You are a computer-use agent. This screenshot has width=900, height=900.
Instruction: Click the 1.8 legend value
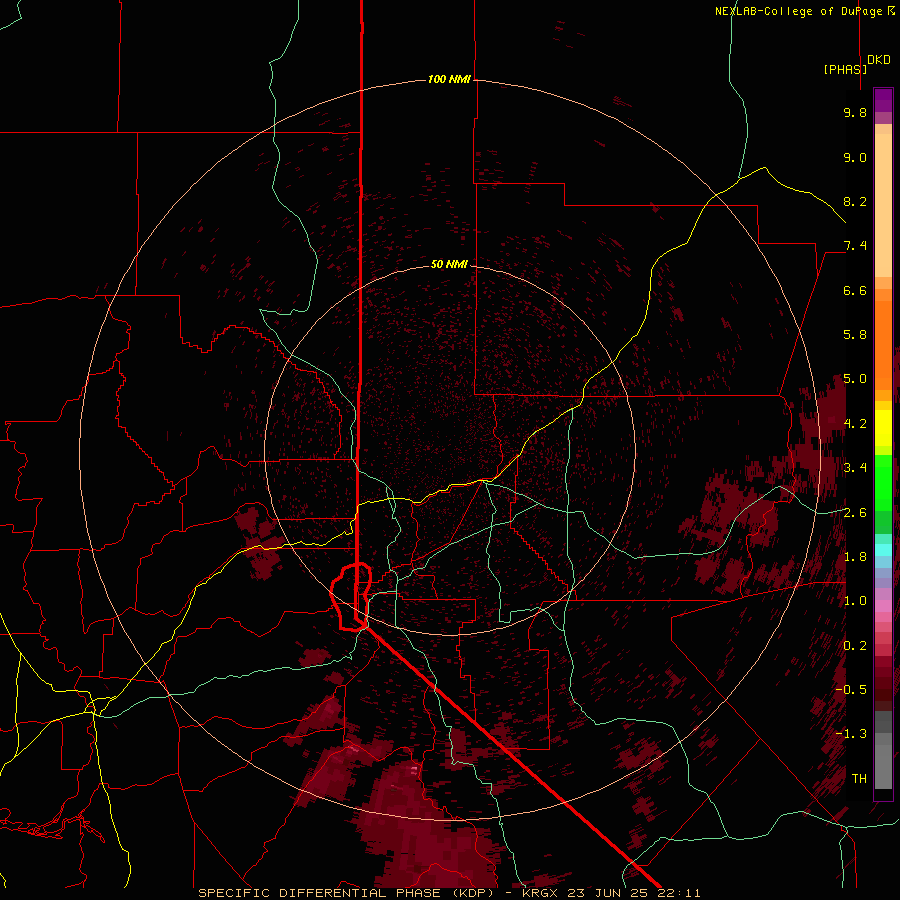855,557
